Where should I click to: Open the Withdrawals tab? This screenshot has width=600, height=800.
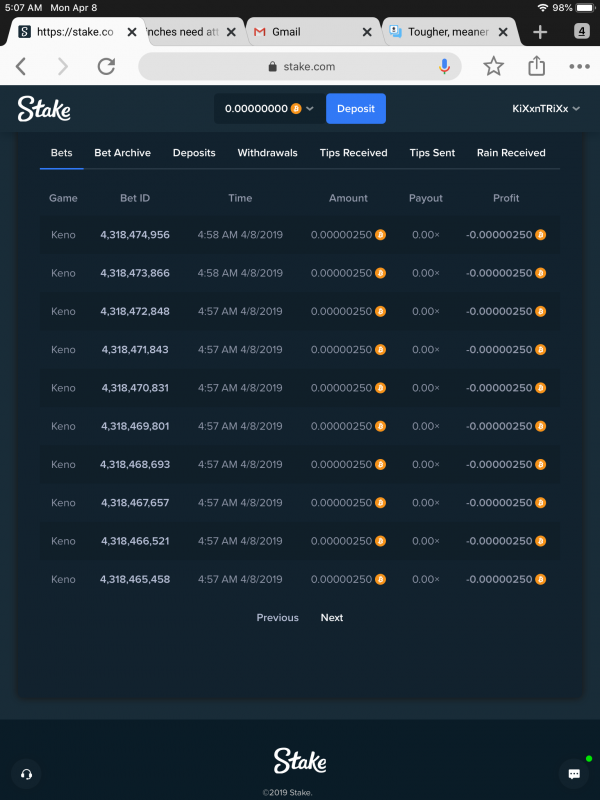click(x=267, y=153)
